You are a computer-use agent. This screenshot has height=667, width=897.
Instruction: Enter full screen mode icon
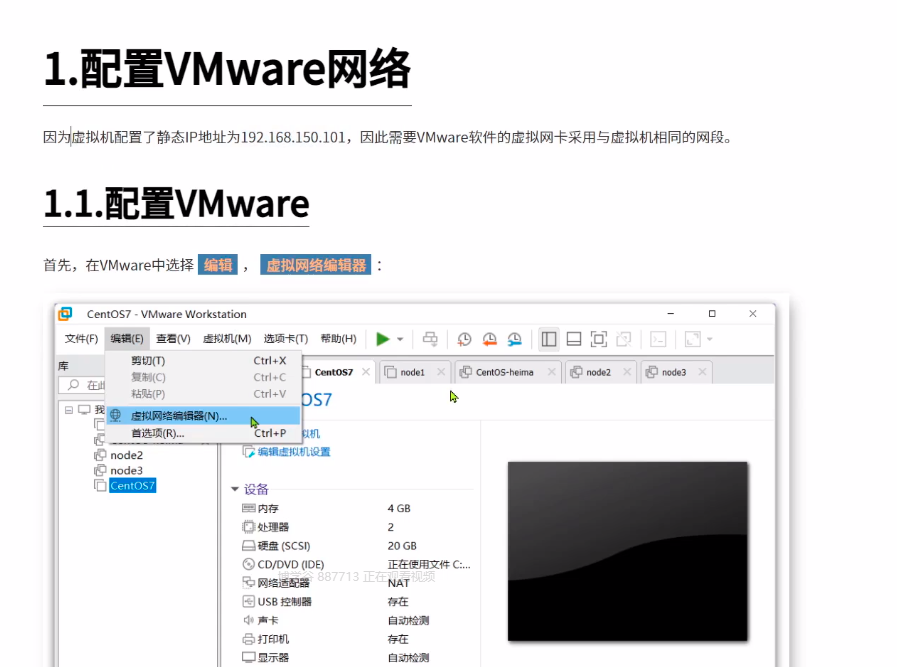(598, 339)
